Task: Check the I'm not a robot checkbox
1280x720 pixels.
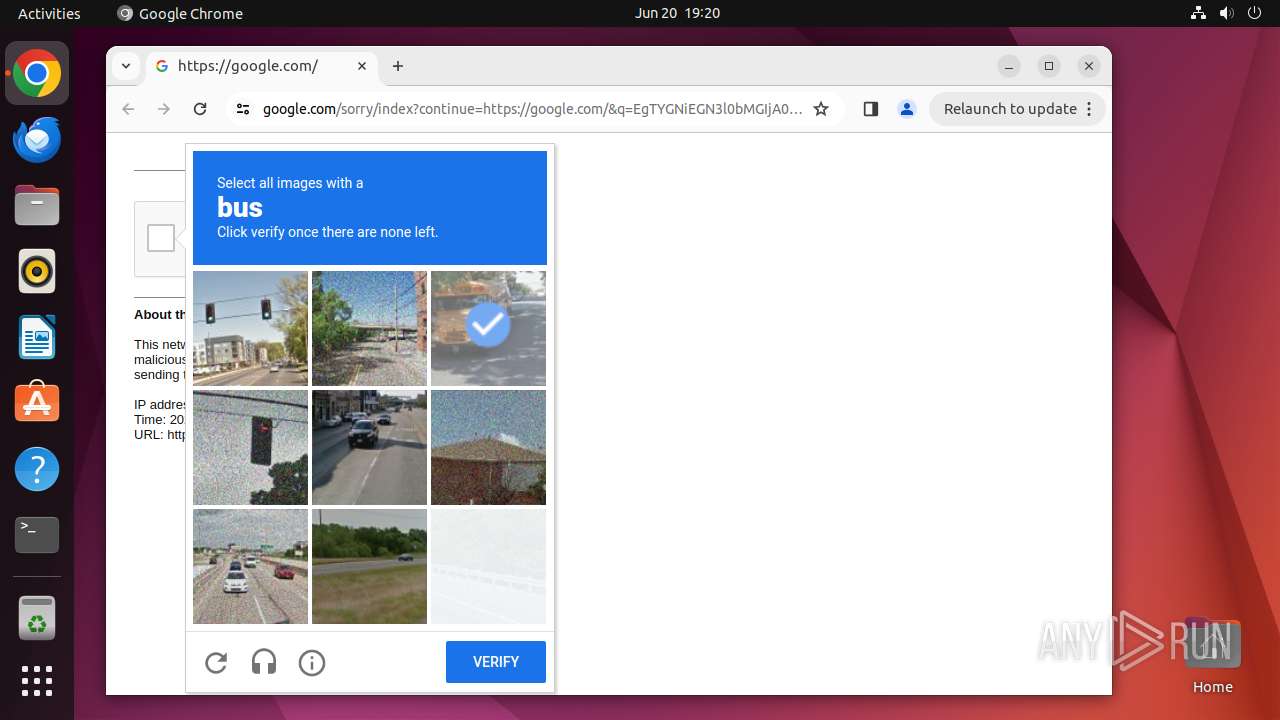Action: (161, 238)
